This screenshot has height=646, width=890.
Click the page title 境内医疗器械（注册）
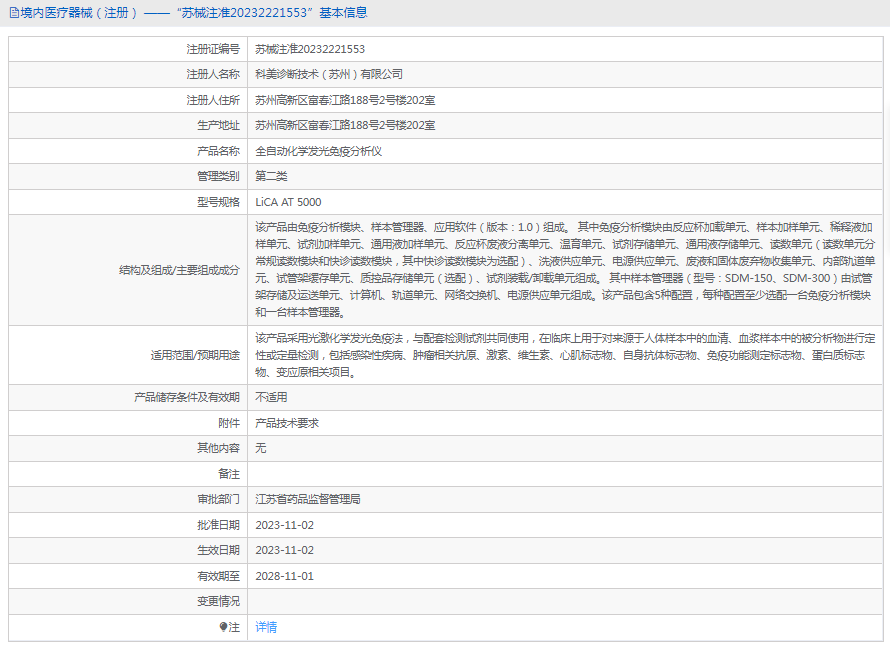[x=79, y=12]
